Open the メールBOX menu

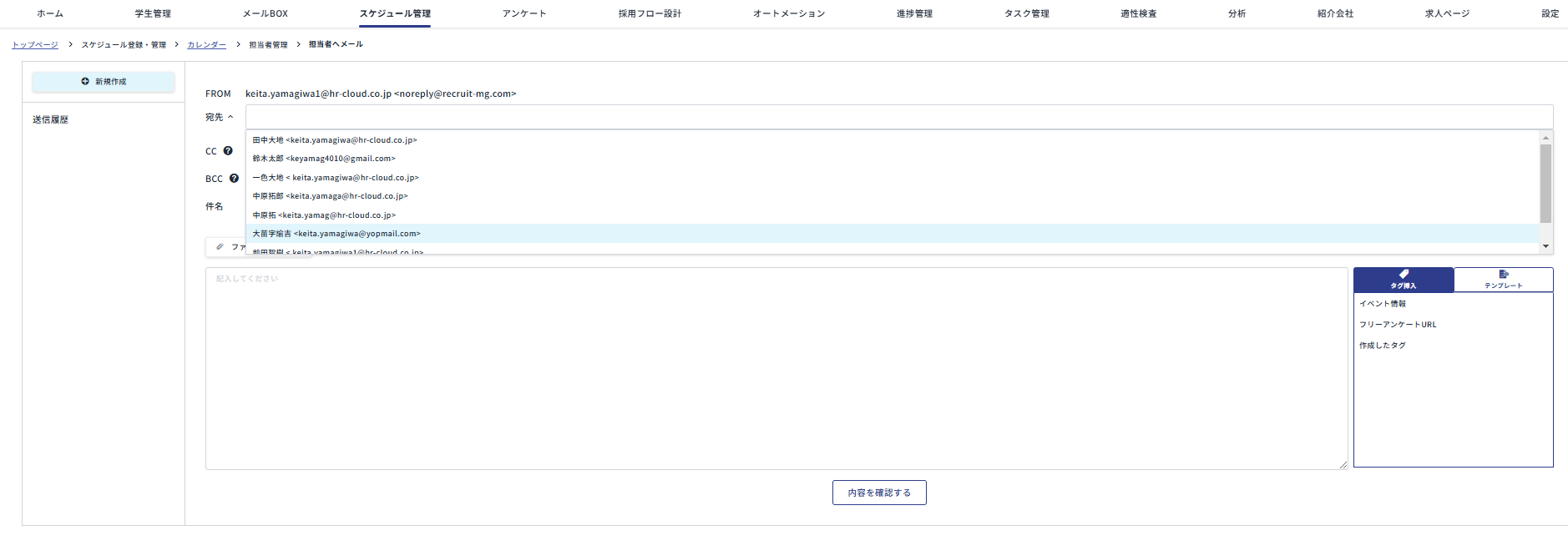tap(266, 13)
